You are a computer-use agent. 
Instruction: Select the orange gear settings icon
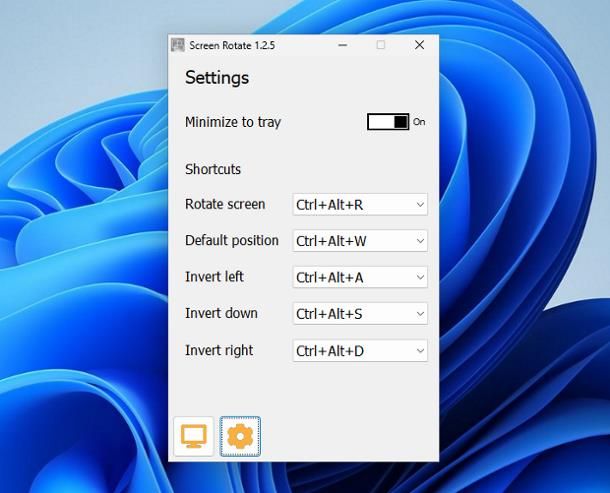[x=240, y=436]
